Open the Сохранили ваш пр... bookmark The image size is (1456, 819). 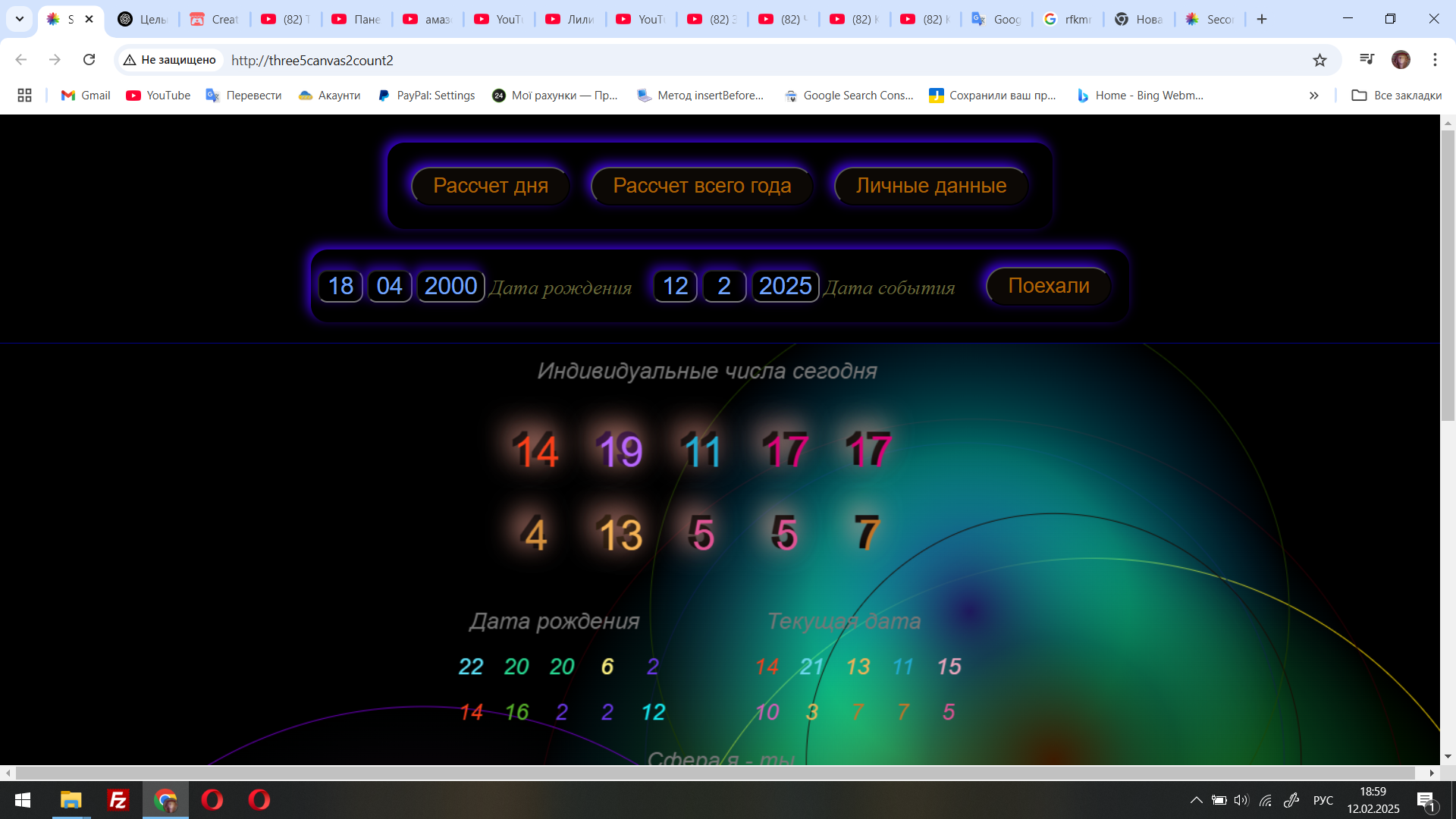point(993,95)
